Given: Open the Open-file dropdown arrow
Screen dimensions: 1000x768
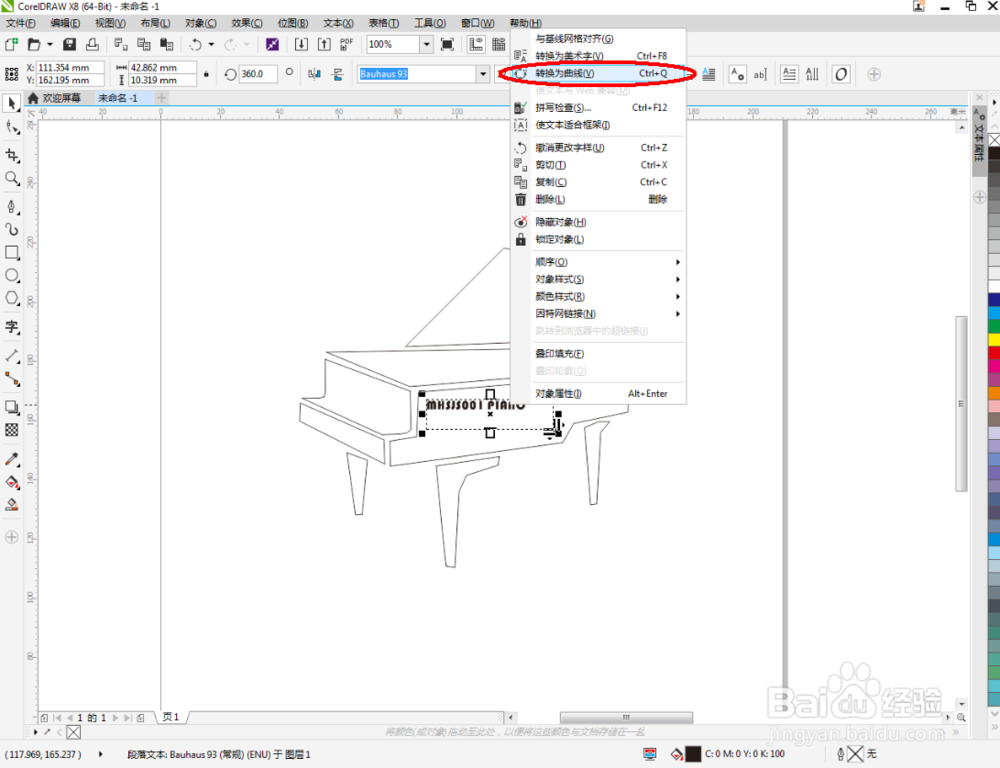Looking at the screenshot, I should pos(50,44).
